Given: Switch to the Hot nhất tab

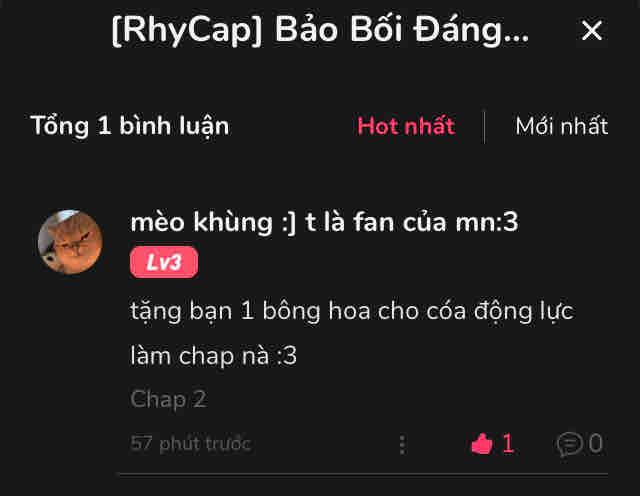Looking at the screenshot, I should (x=406, y=126).
